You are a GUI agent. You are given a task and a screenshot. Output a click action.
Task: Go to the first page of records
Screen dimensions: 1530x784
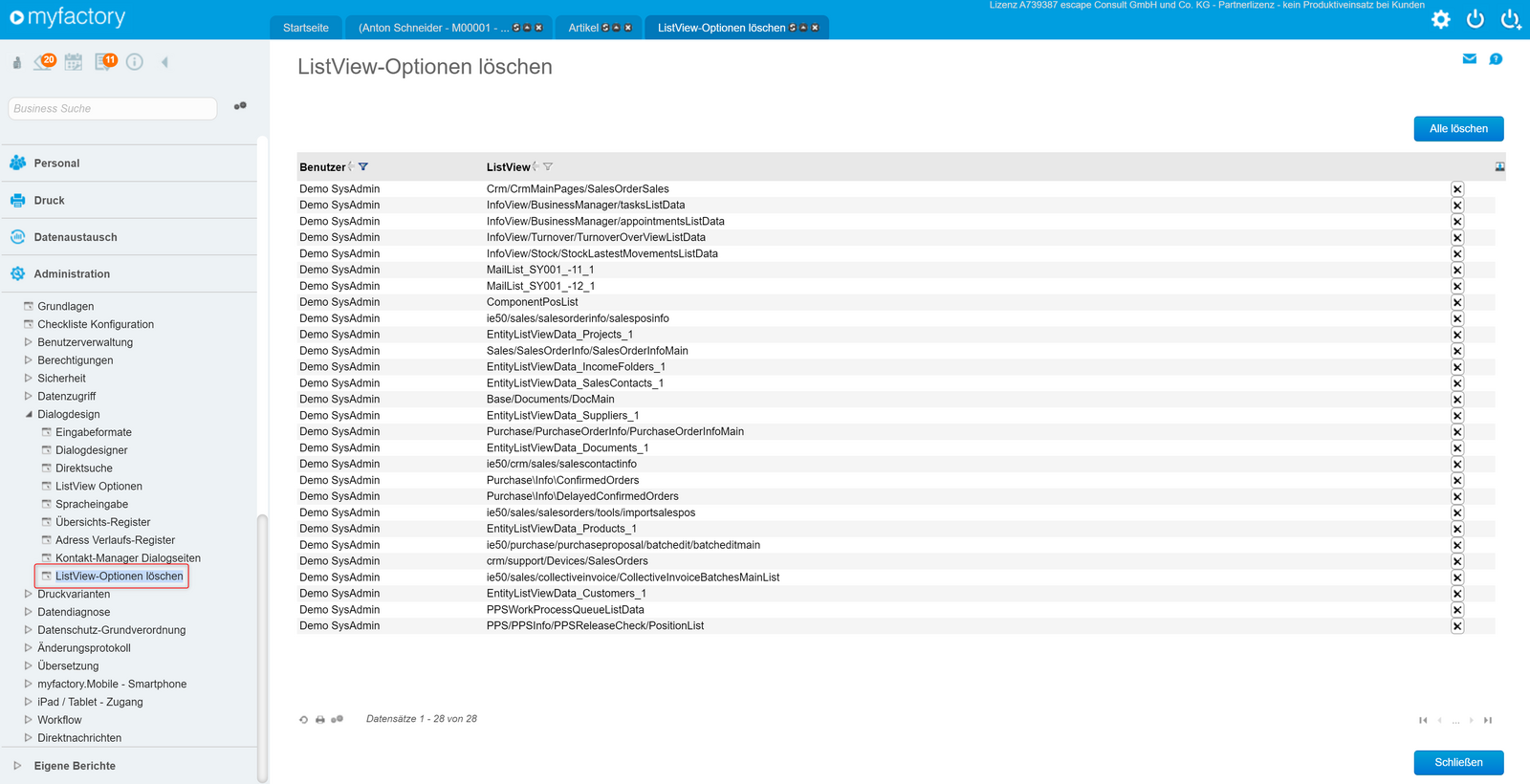(1423, 720)
